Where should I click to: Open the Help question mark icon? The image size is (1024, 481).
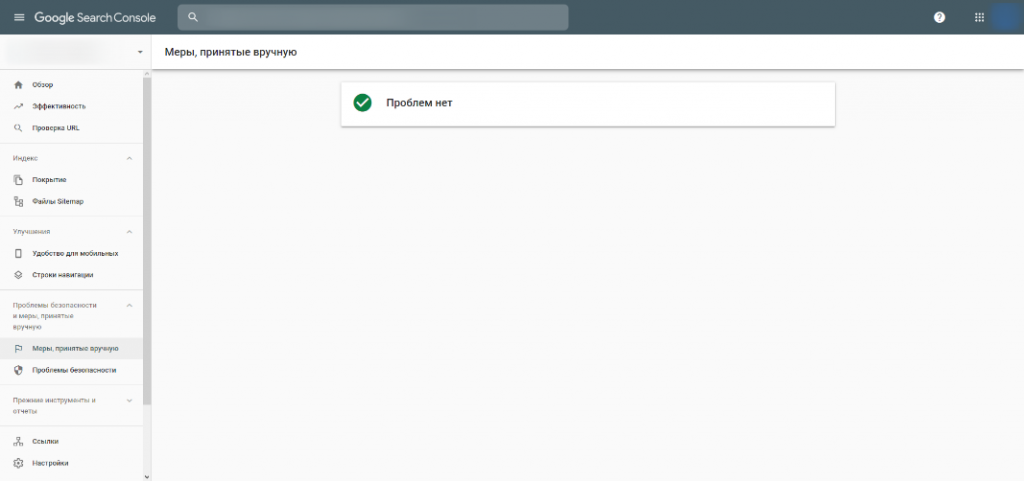coord(939,18)
